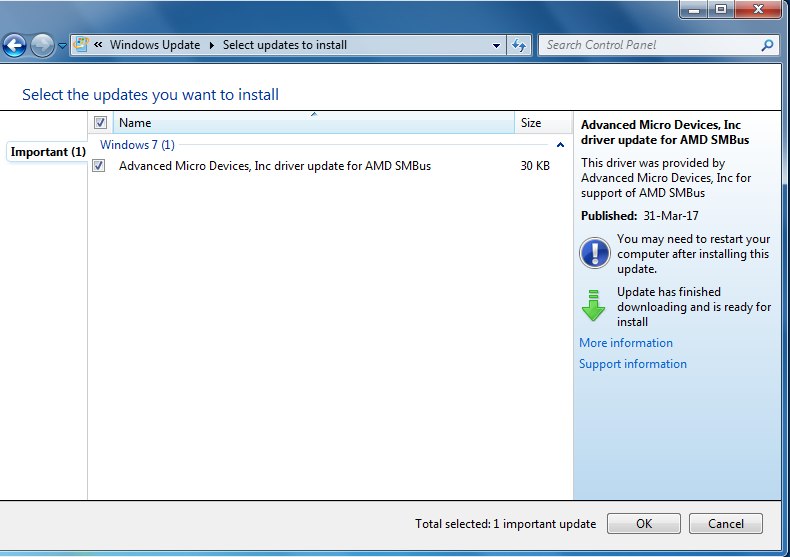Open the Support information link
Viewport: 790px width, 557px height.
(x=633, y=364)
